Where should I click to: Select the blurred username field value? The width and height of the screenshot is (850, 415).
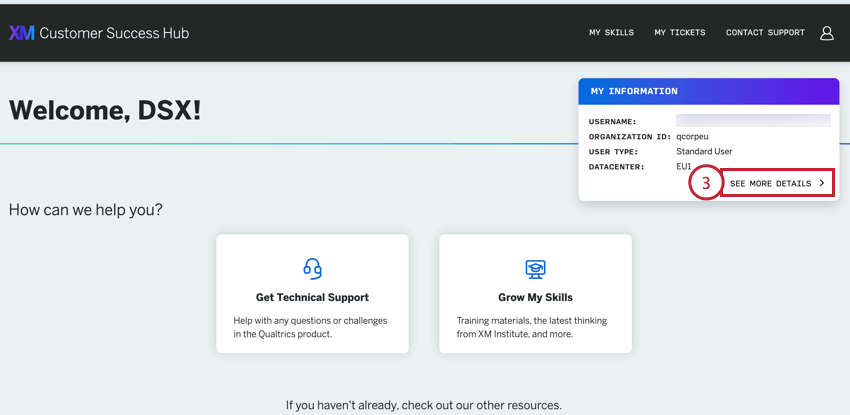point(753,121)
